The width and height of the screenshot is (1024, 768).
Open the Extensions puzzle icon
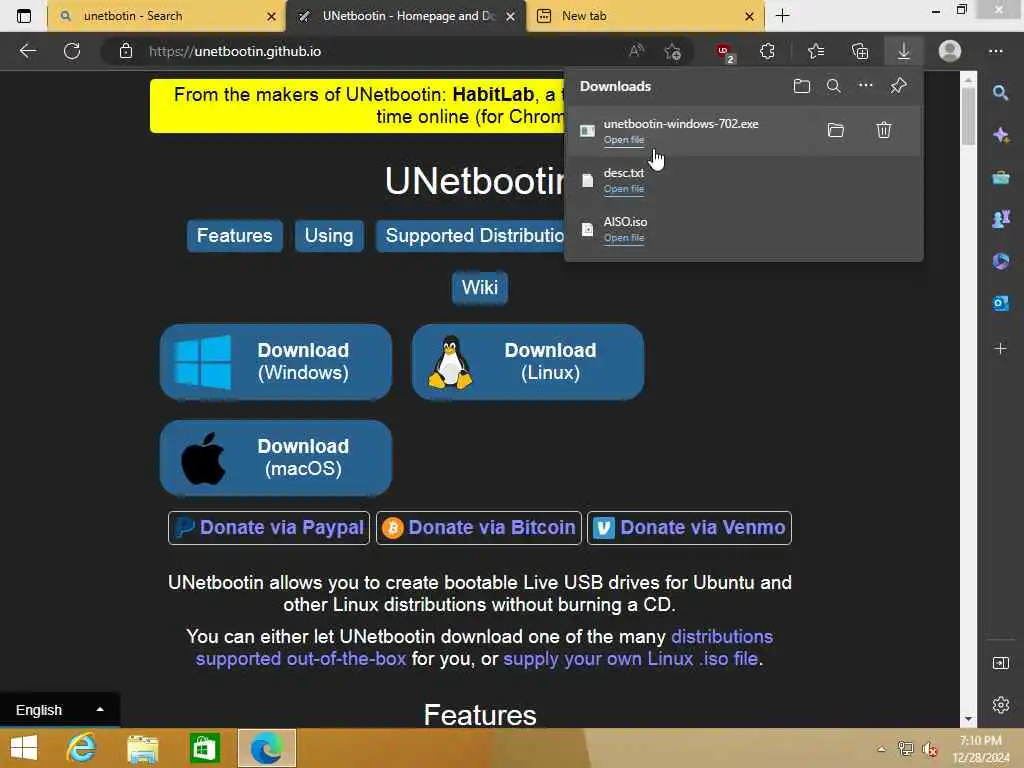[767, 51]
